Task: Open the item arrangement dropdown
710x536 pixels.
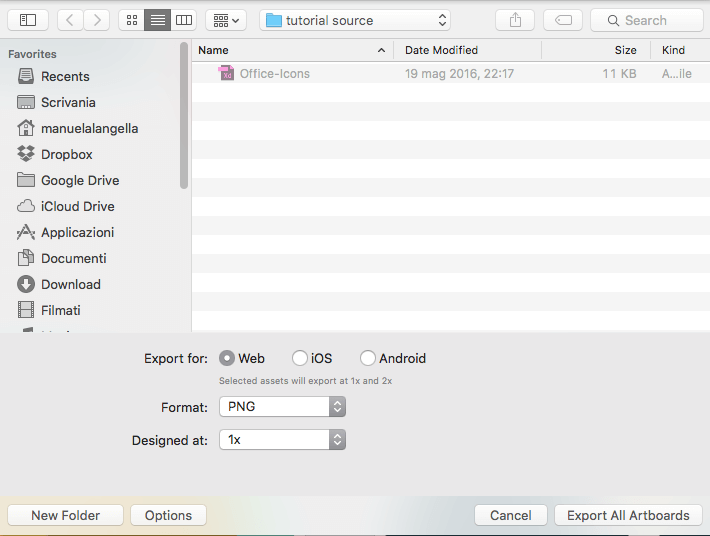Action: point(226,20)
